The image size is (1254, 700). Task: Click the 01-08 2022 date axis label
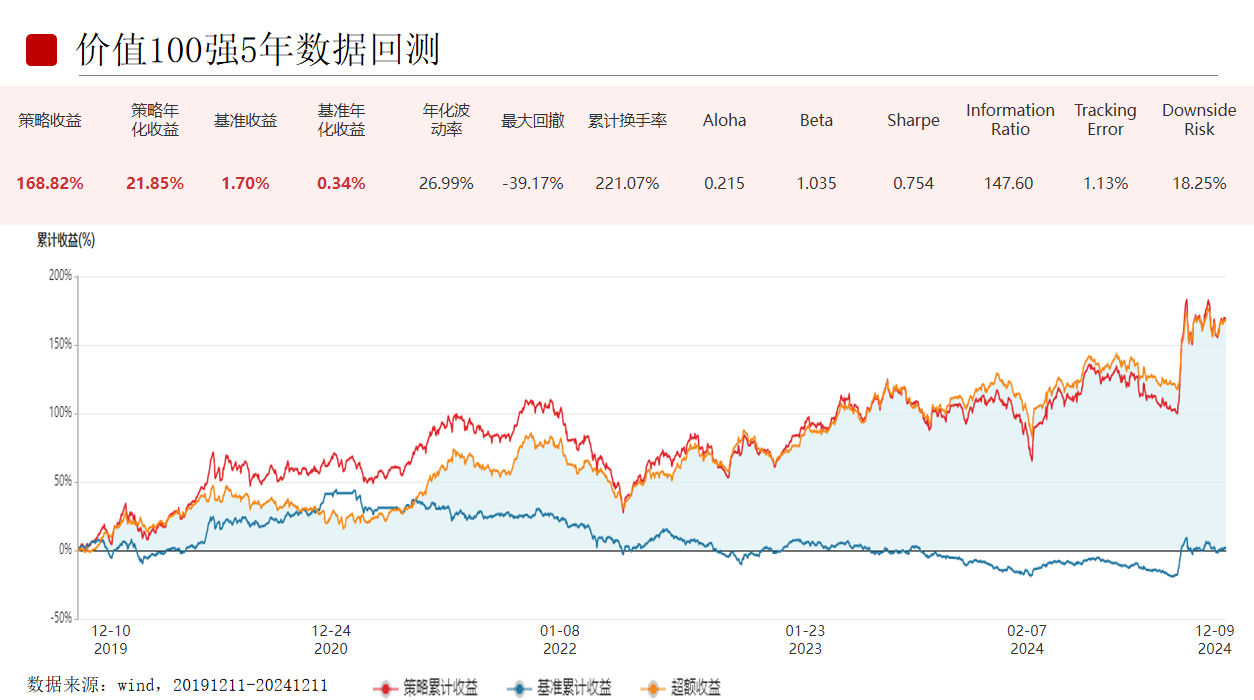560,640
